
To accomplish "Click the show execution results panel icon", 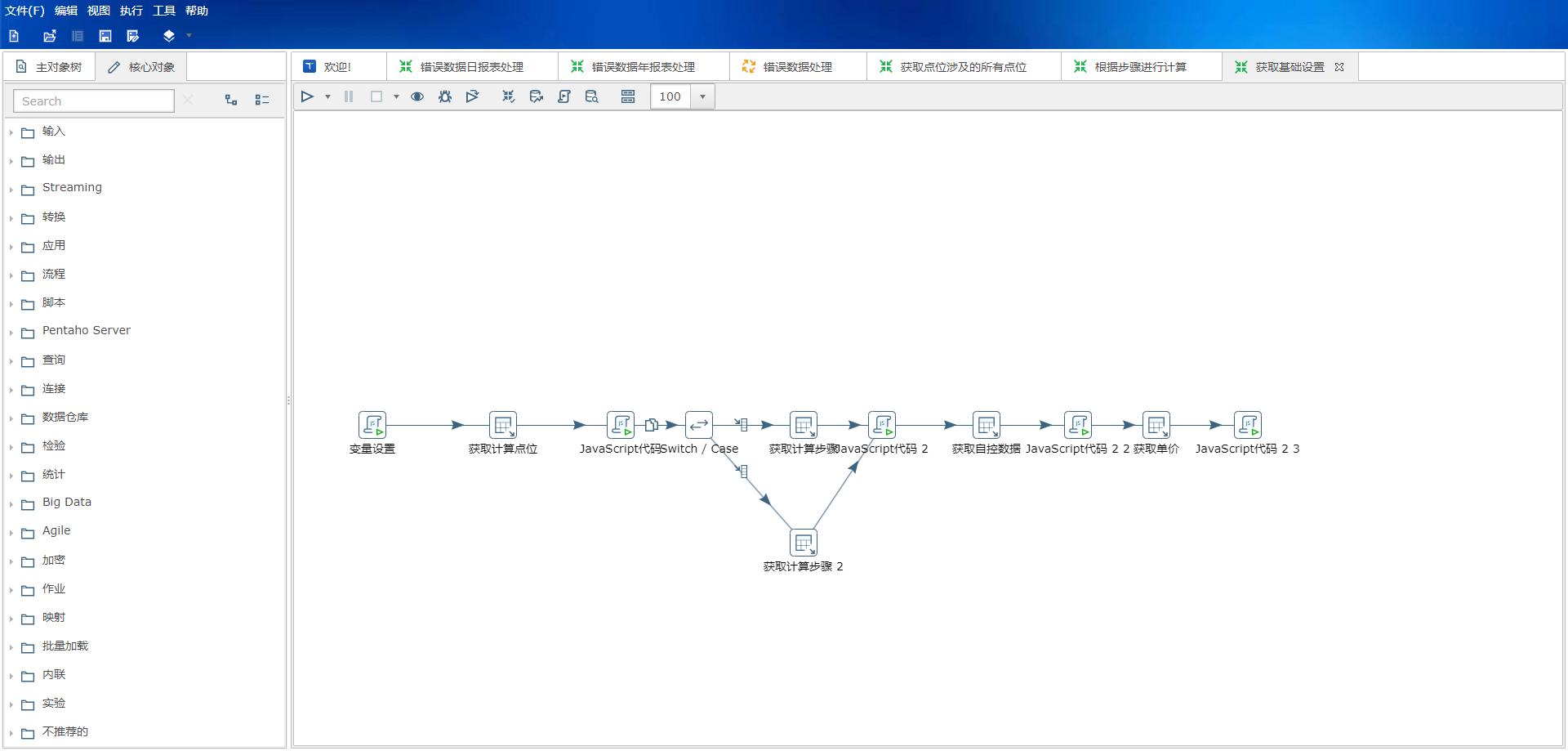I will tap(627, 96).
